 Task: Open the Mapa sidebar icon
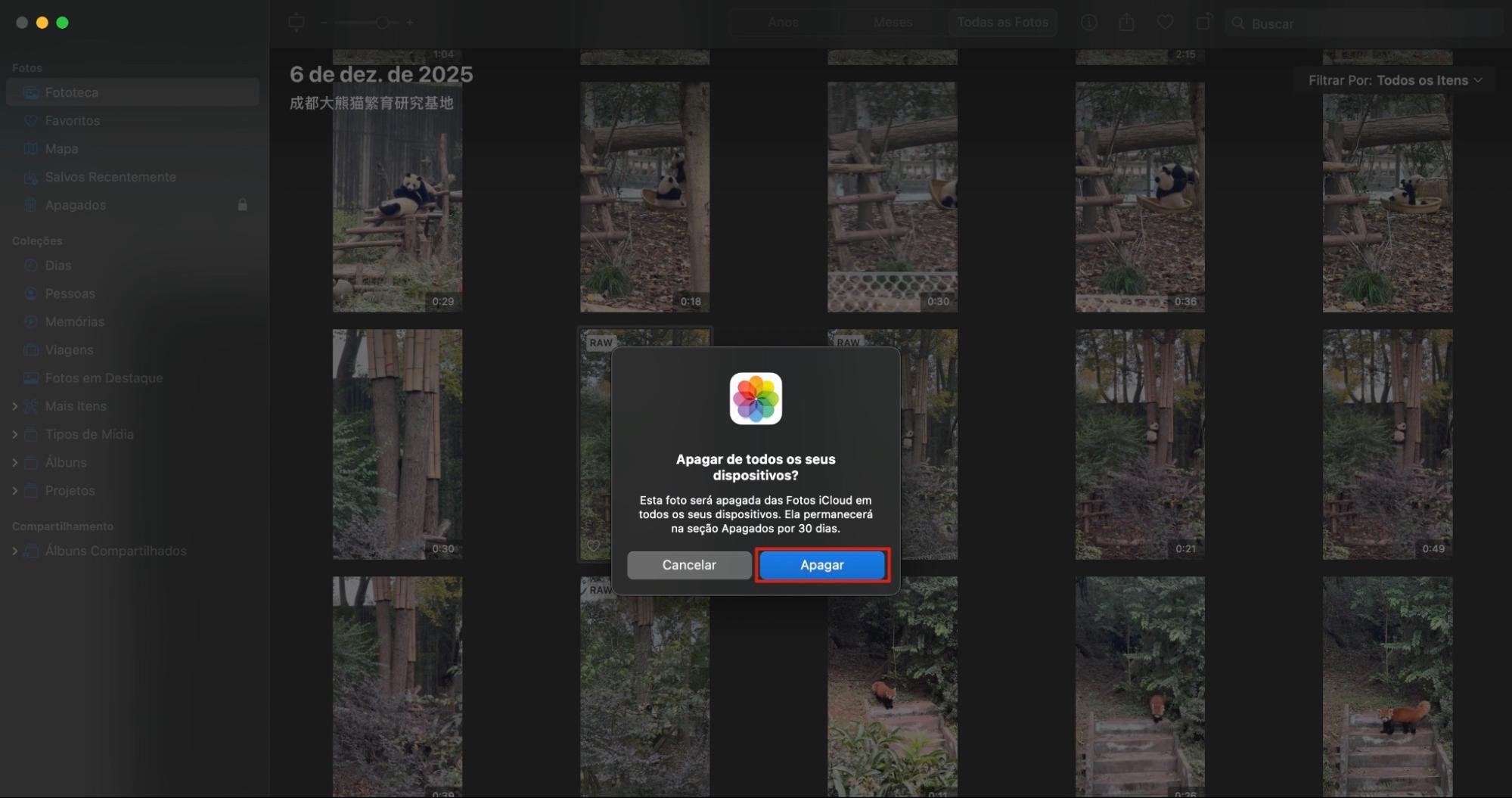pyautogui.click(x=30, y=148)
